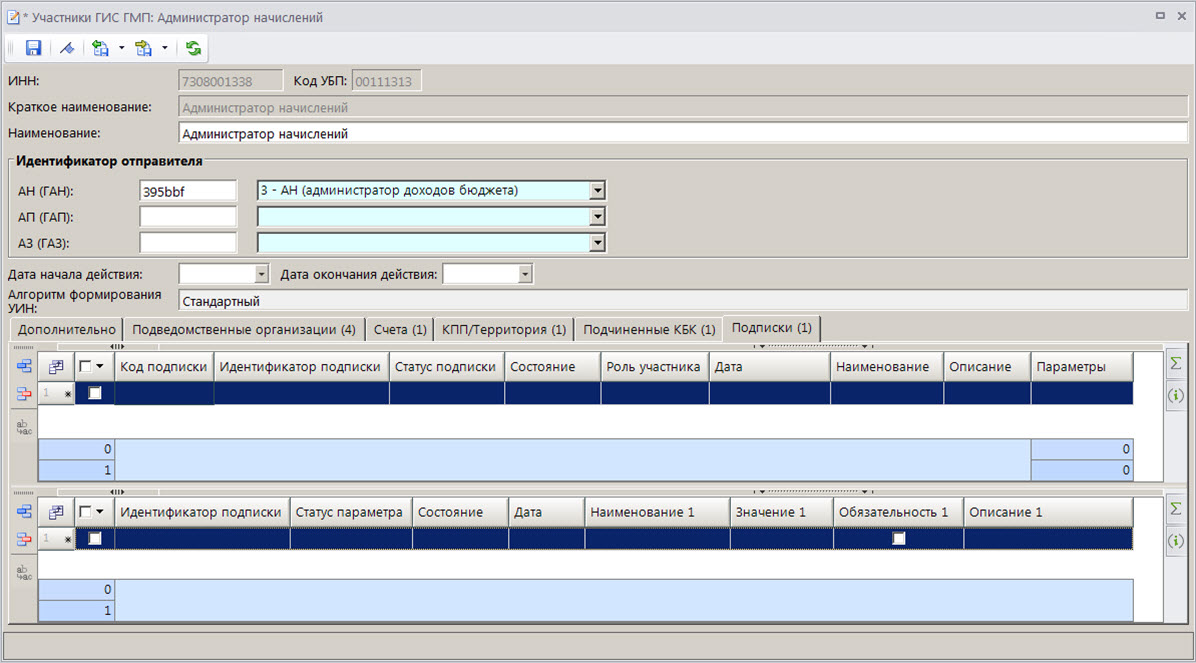Click the add row icon in the upper subscriptions grid
Screen dimensions: 1196x663
tap(24, 367)
